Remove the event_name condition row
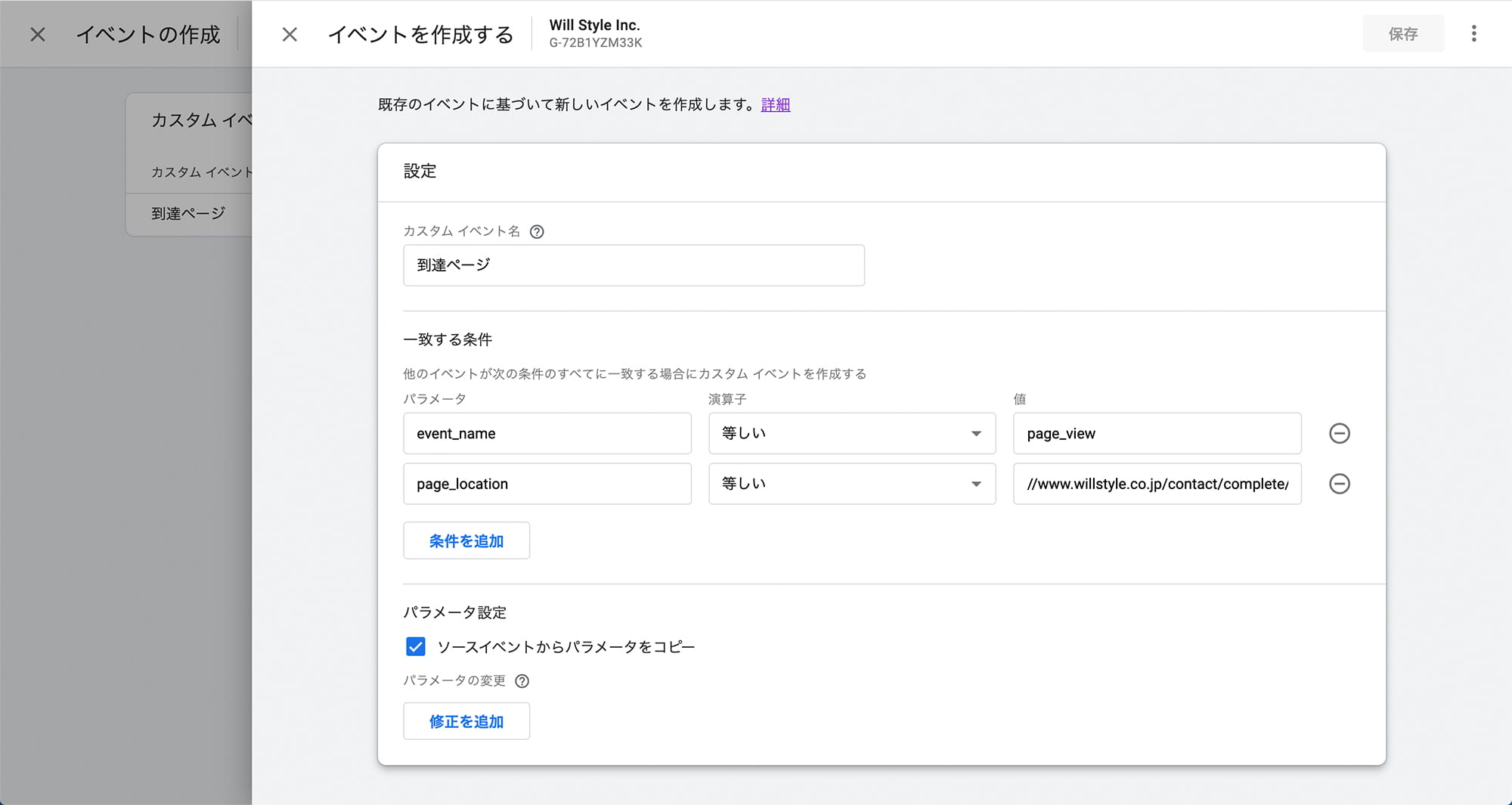This screenshot has height=805, width=1512. click(x=1339, y=433)
